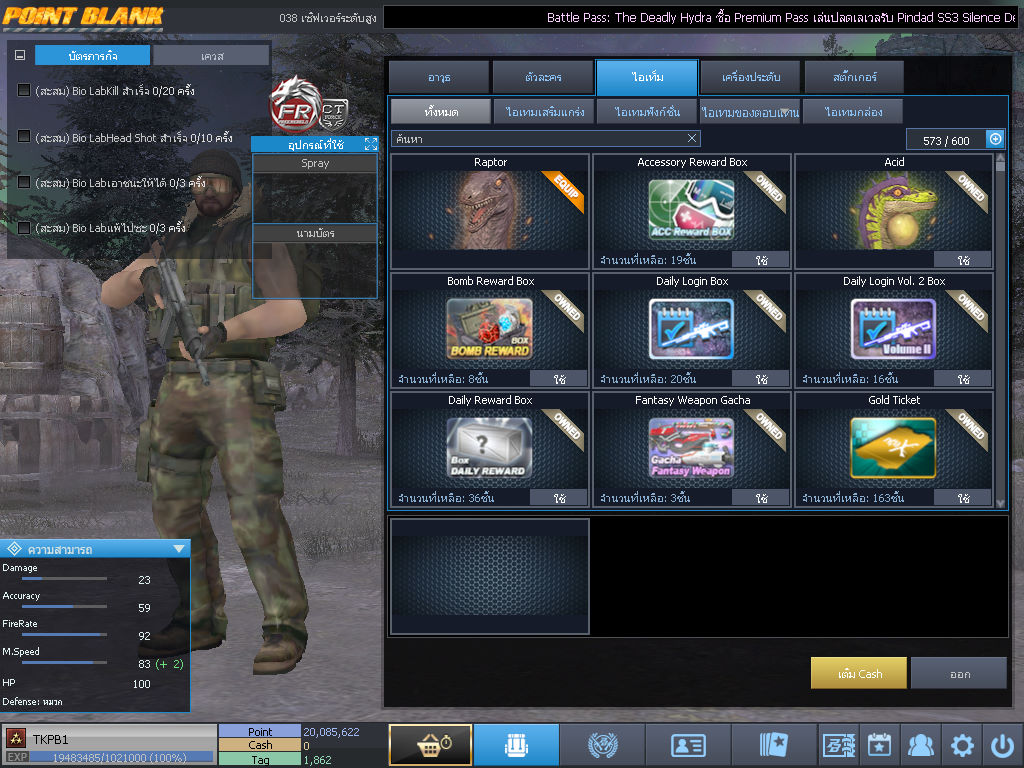This screenshot has height=768, width=1024.
Task: Select the ไอเทมกล่อง (box items) filter tab
Action: click(853, 112)
